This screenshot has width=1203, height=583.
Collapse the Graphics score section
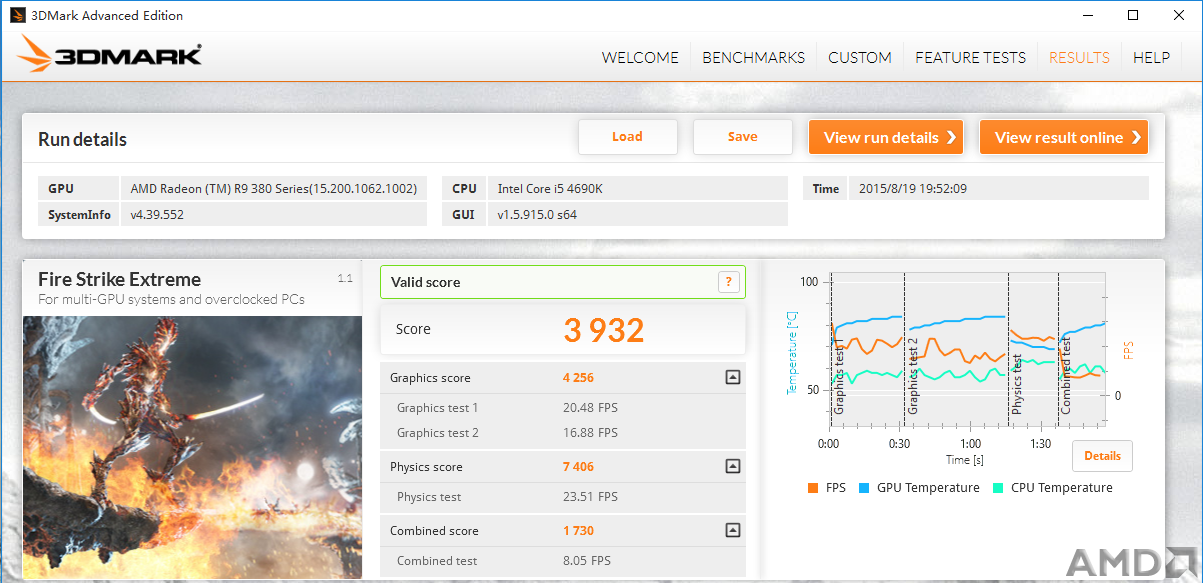[x=732, y=378]
